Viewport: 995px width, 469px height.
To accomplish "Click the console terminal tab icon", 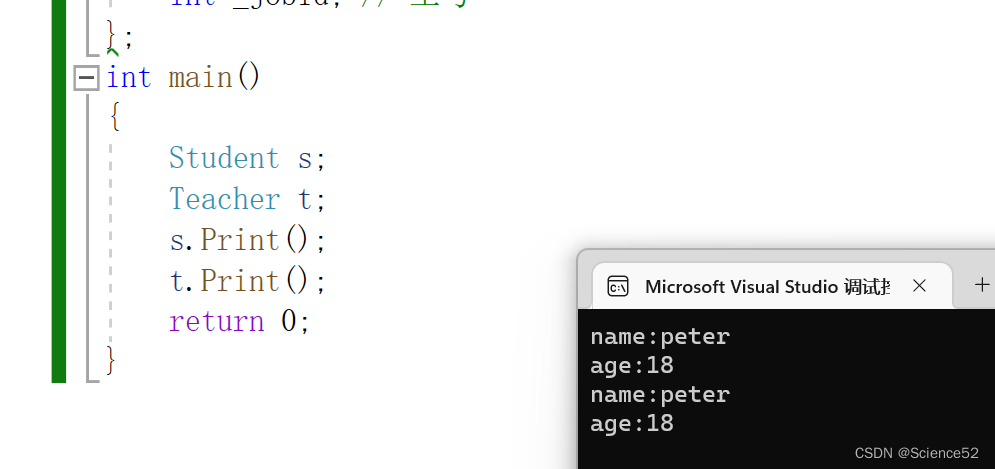I will pos(617,286).
